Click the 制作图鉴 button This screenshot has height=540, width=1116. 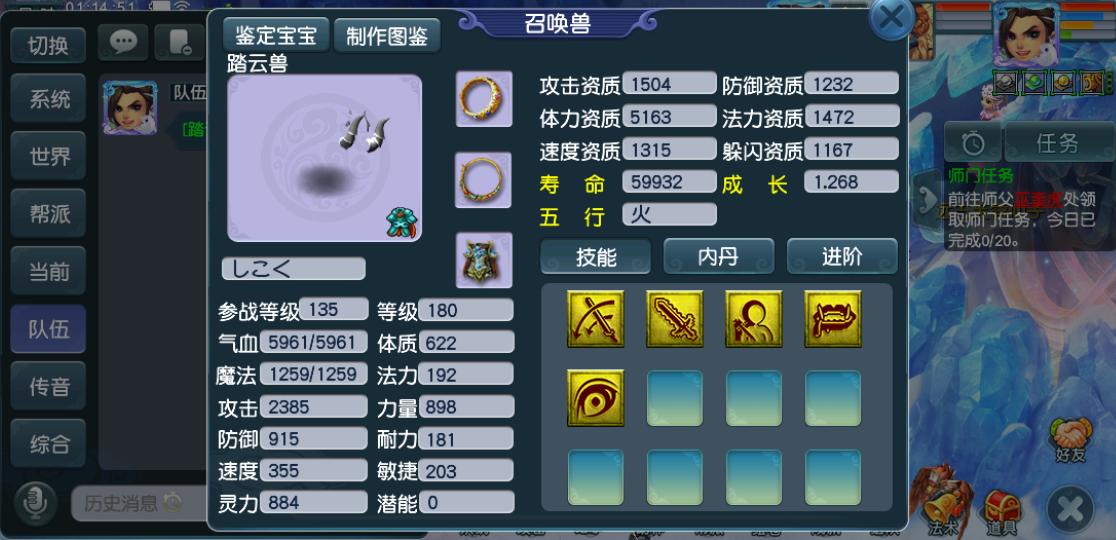(x=386, y=36)
